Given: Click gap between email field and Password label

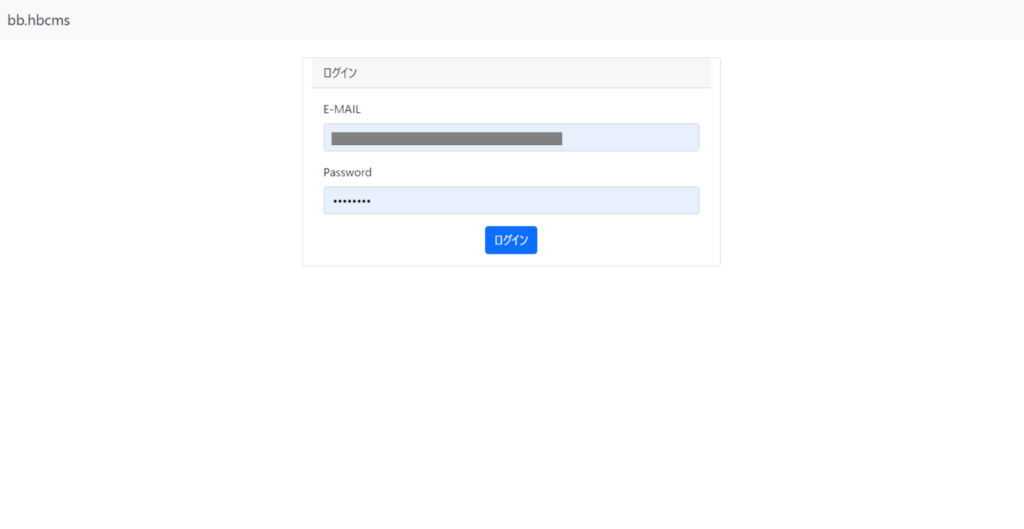Looking at the screenshot, I should pyautogui.click(x=511, y=160).
